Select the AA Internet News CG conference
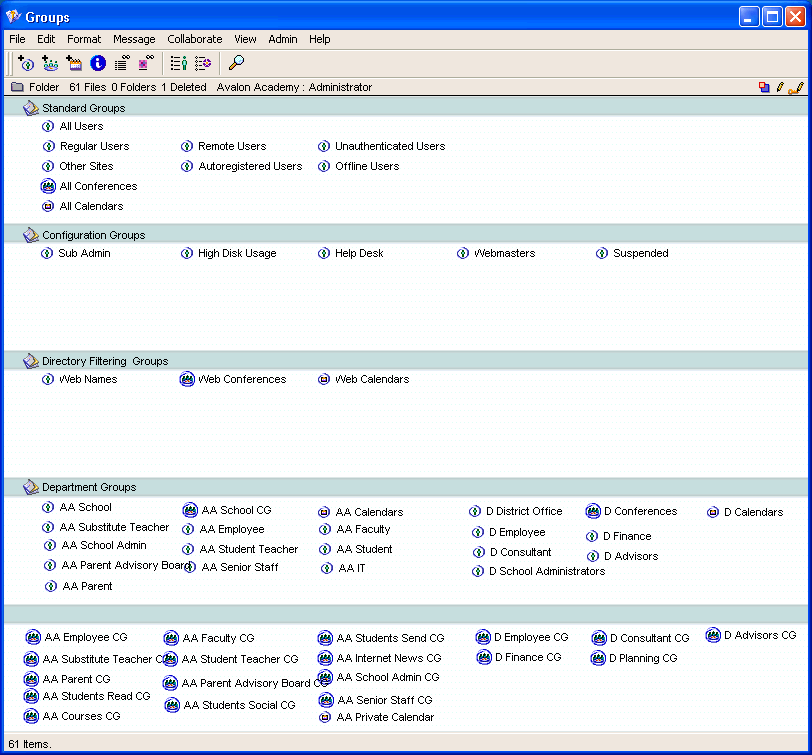The height and width of the screenshot is (755, 812). point(388,659)
